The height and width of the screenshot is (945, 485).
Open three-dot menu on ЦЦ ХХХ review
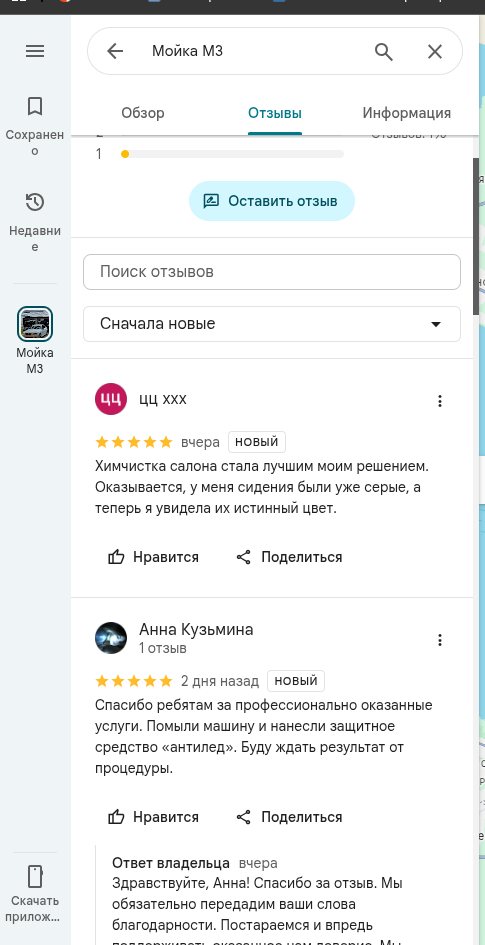coord(440,401)
